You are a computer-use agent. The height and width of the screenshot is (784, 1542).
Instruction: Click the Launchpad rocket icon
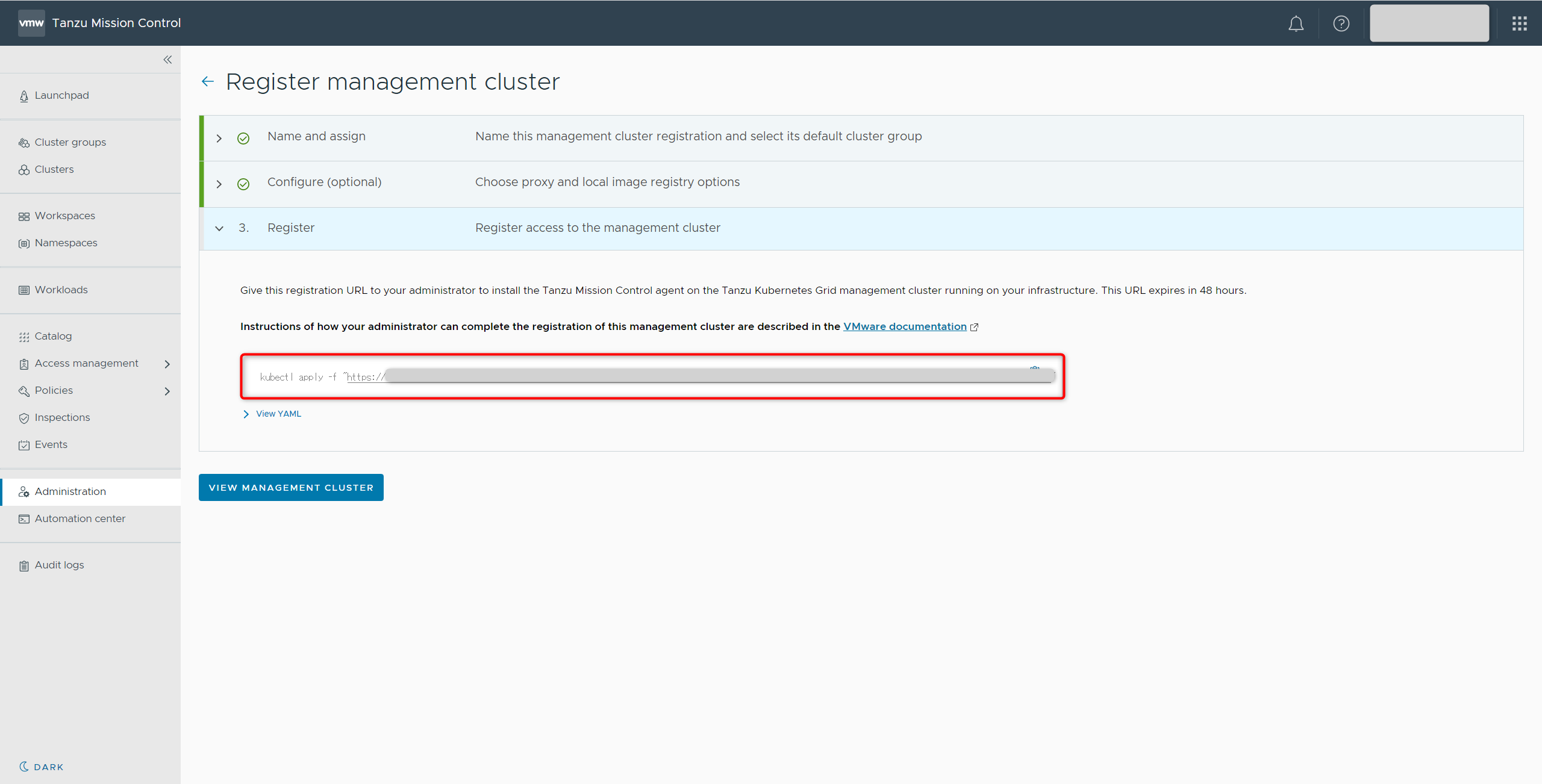(24, 96)
